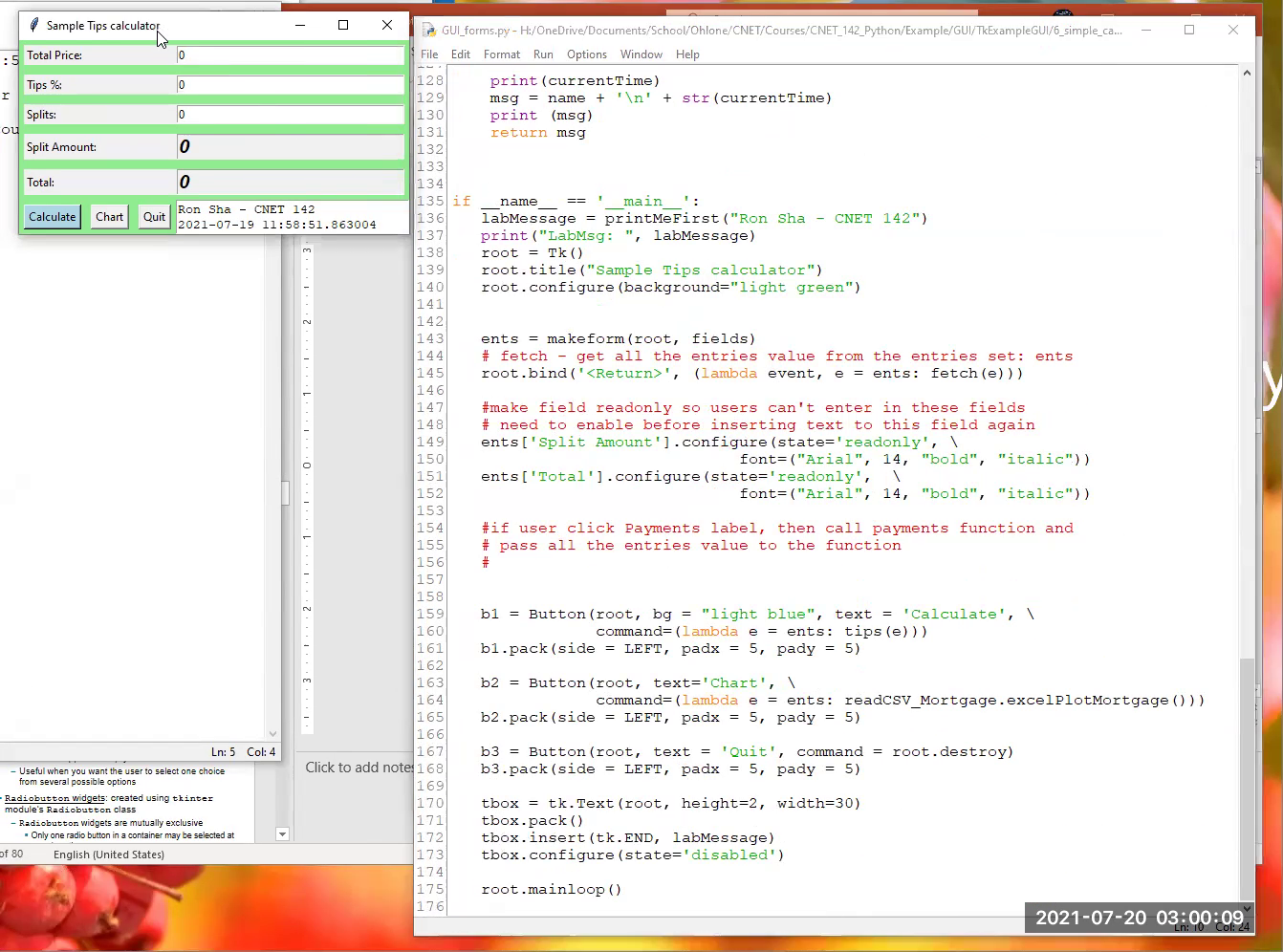Select the Splits entry field
The image size is (1283, 952).
(x=290, y=114)
